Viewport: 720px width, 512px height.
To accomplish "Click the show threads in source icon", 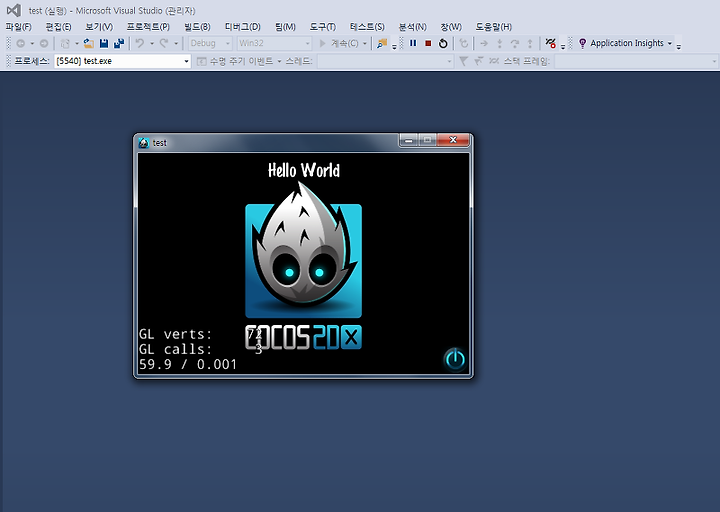I will pyautogui.click(x=494, y=61).
